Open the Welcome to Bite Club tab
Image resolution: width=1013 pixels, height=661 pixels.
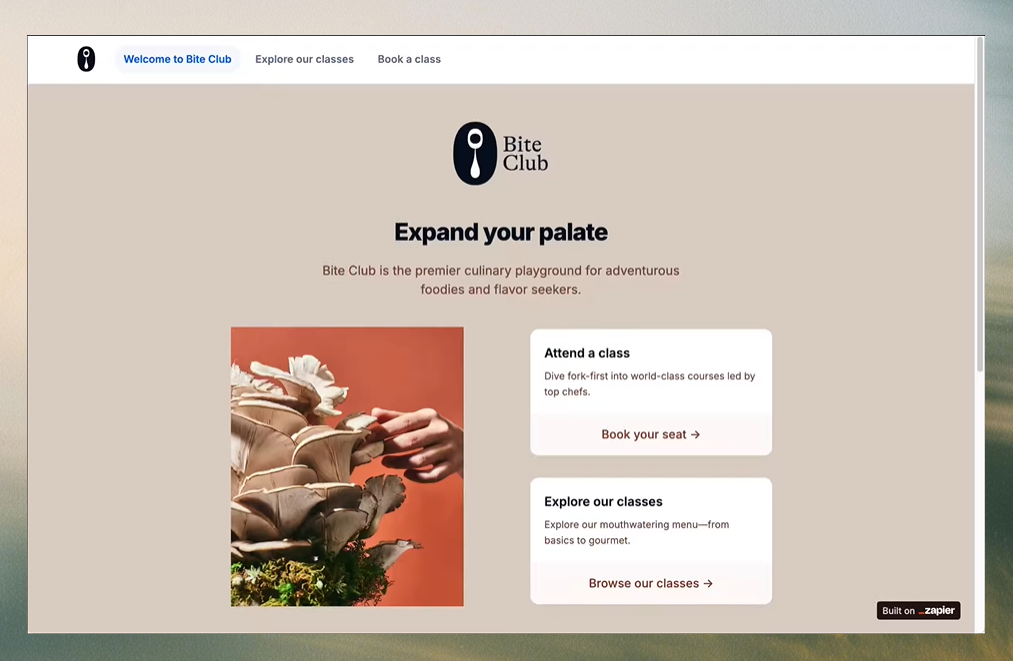pos(177,59)
